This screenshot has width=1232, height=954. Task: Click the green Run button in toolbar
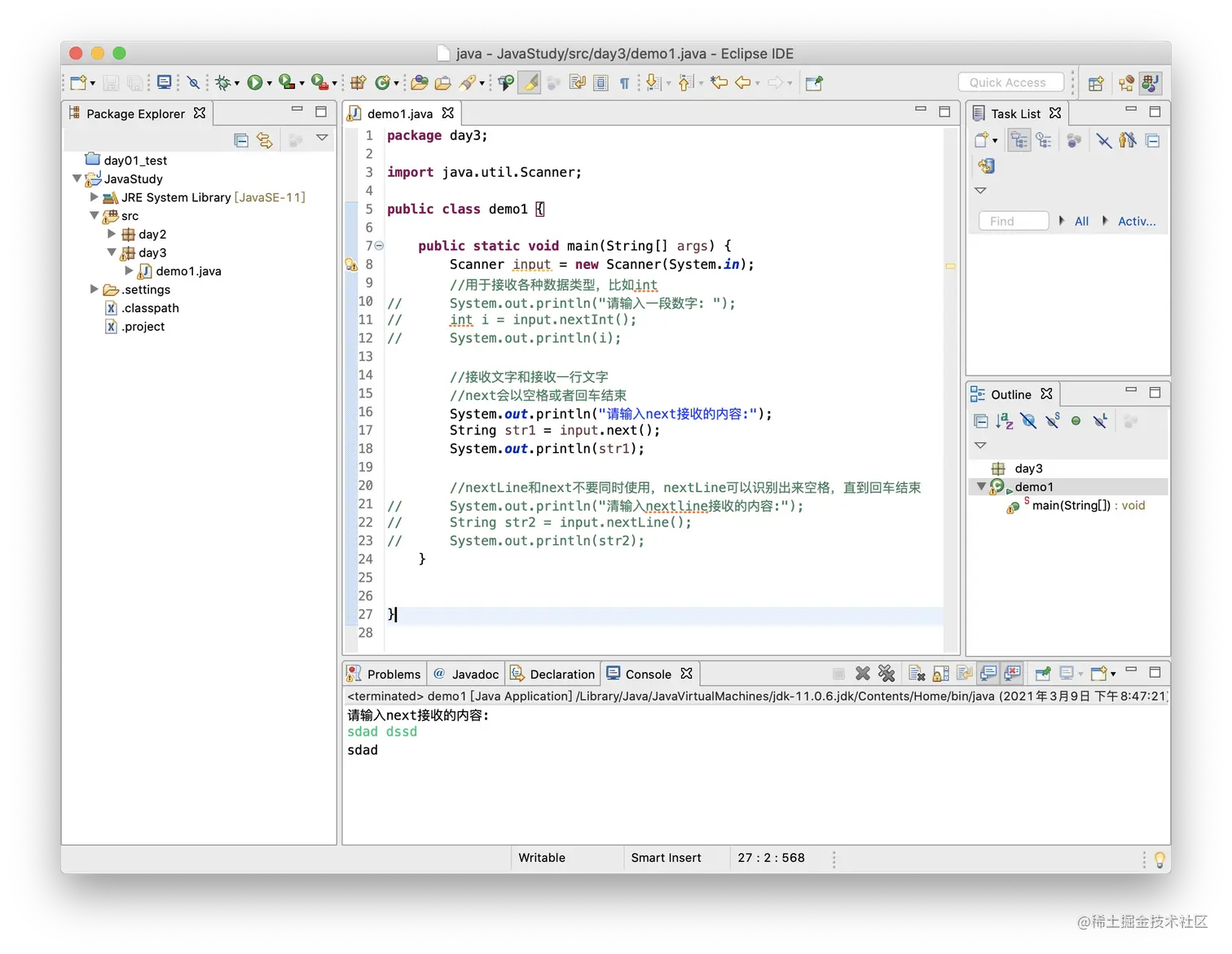[x=254, y=82]
